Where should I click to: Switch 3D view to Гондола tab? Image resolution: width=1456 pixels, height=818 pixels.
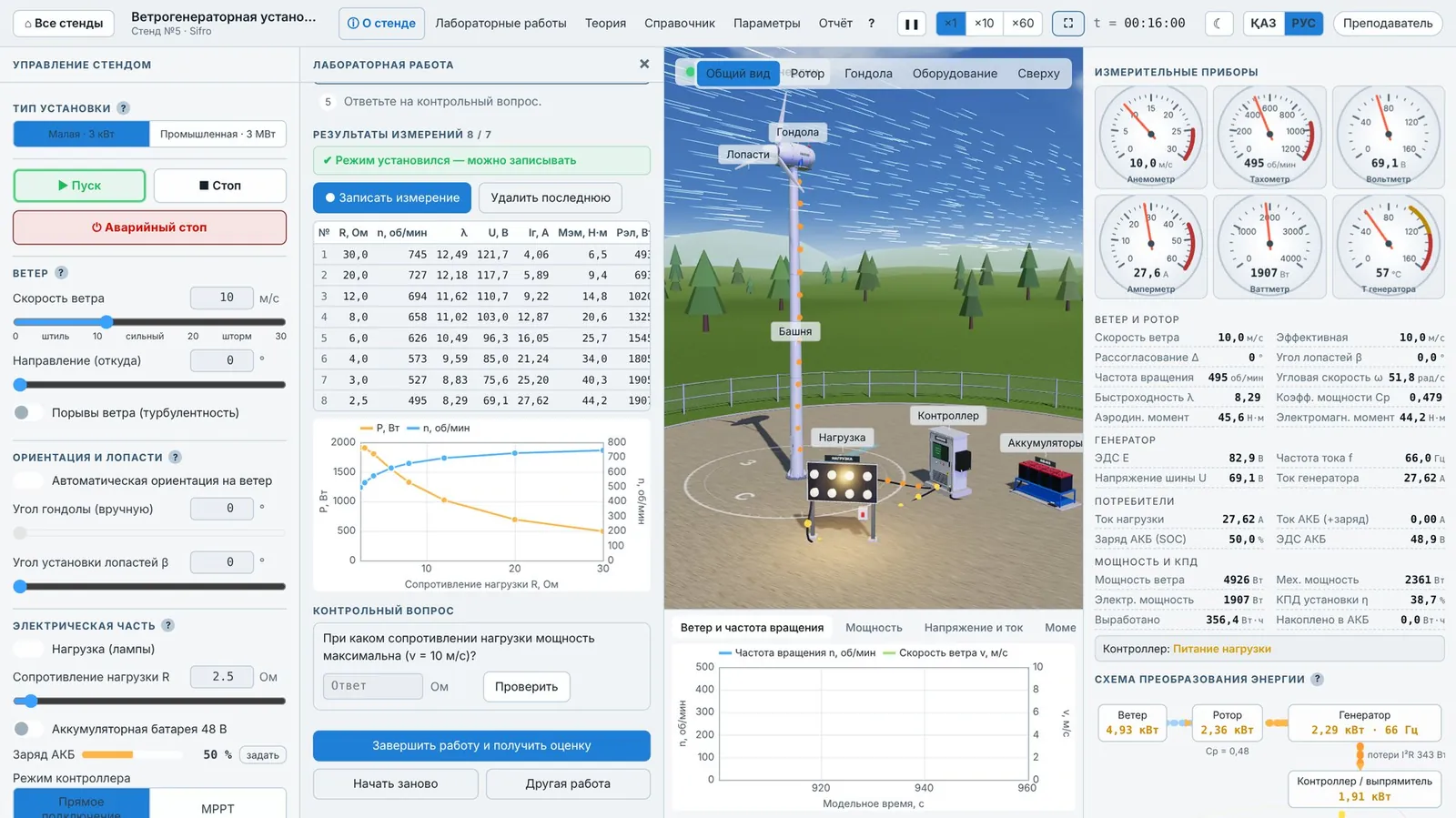(868, 74)
